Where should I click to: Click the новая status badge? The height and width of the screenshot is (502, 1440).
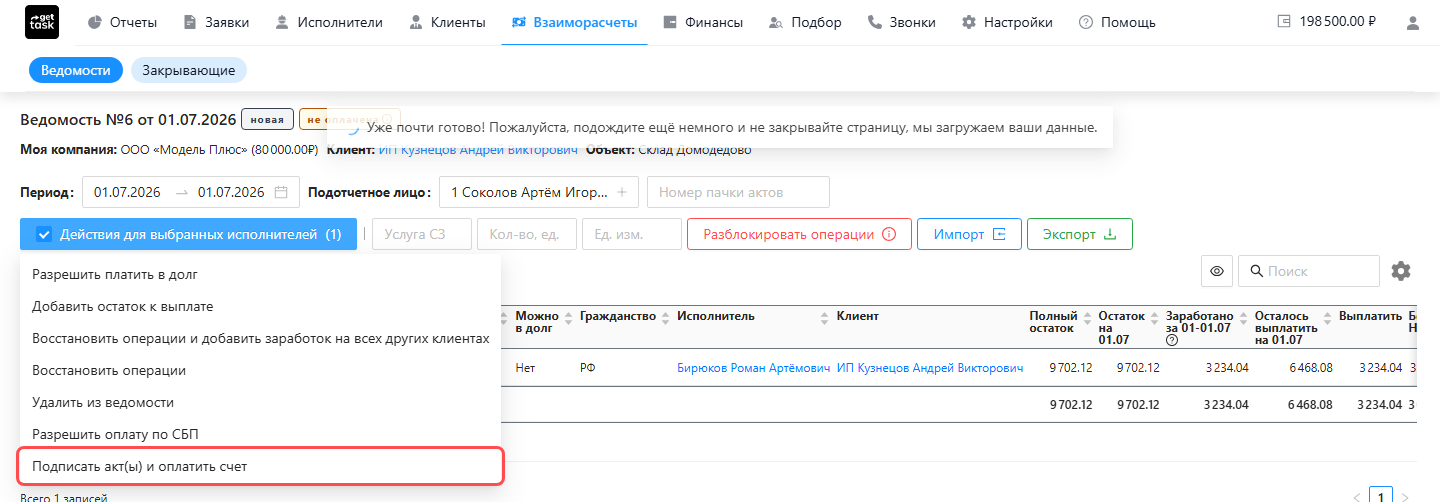pyautogui.click(x=267, y=120)
